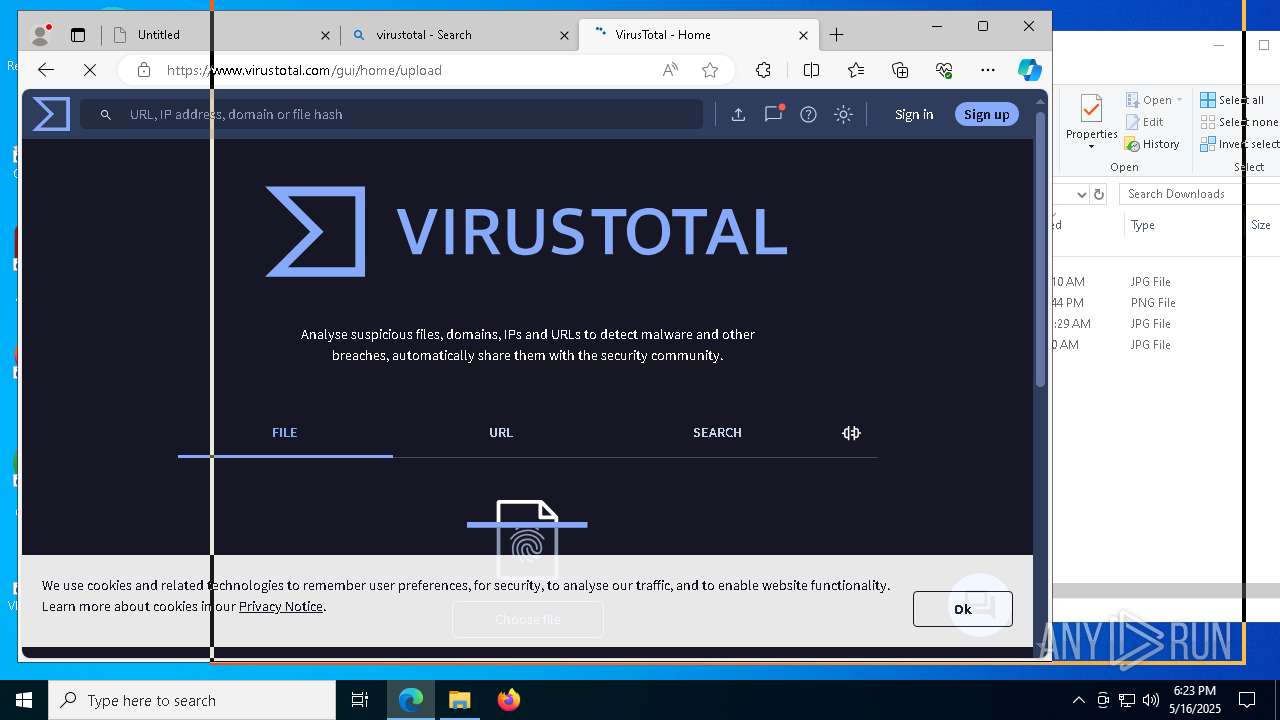This screenshot has height=720, width=1280.
Task: Open the Edge profile avatar icon
Action: tap(41, 34)
